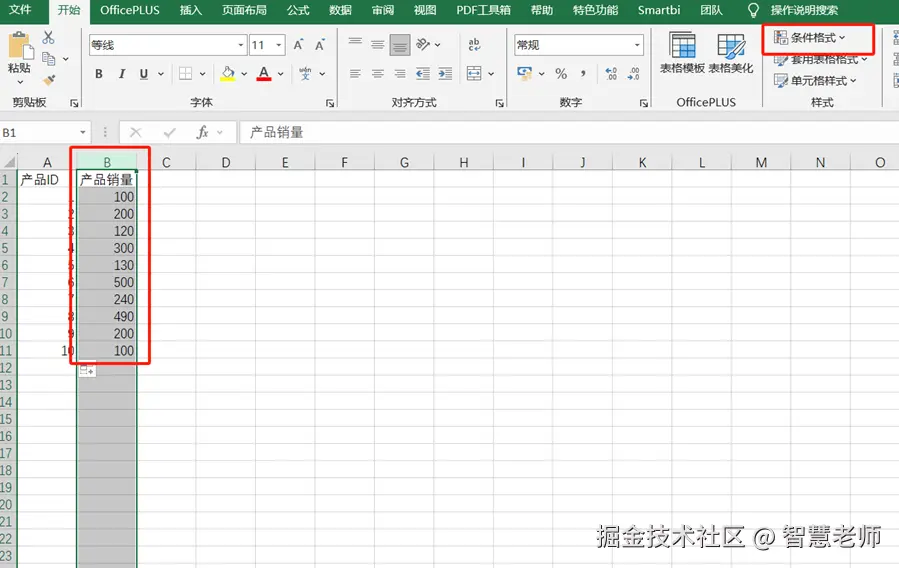Screen dimensions: 899x568
Task: Apply red font color
Action: coord(264,73)
